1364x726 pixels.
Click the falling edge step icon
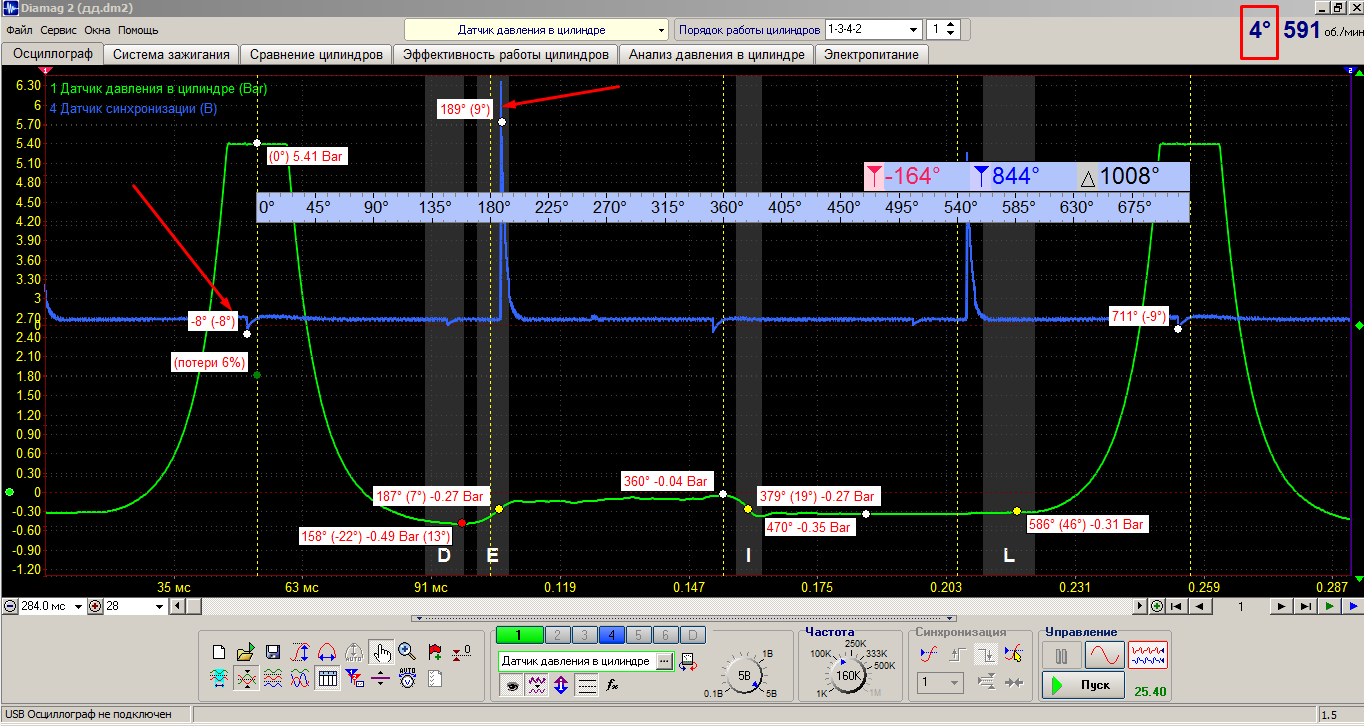pos(986,654)
